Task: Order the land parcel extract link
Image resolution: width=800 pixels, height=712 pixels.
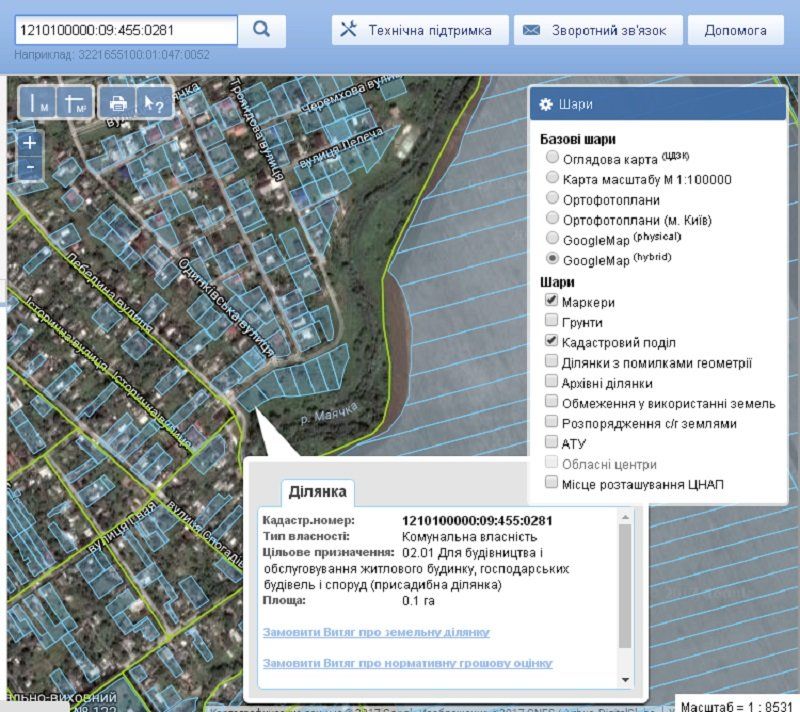Action: [376, 633]
